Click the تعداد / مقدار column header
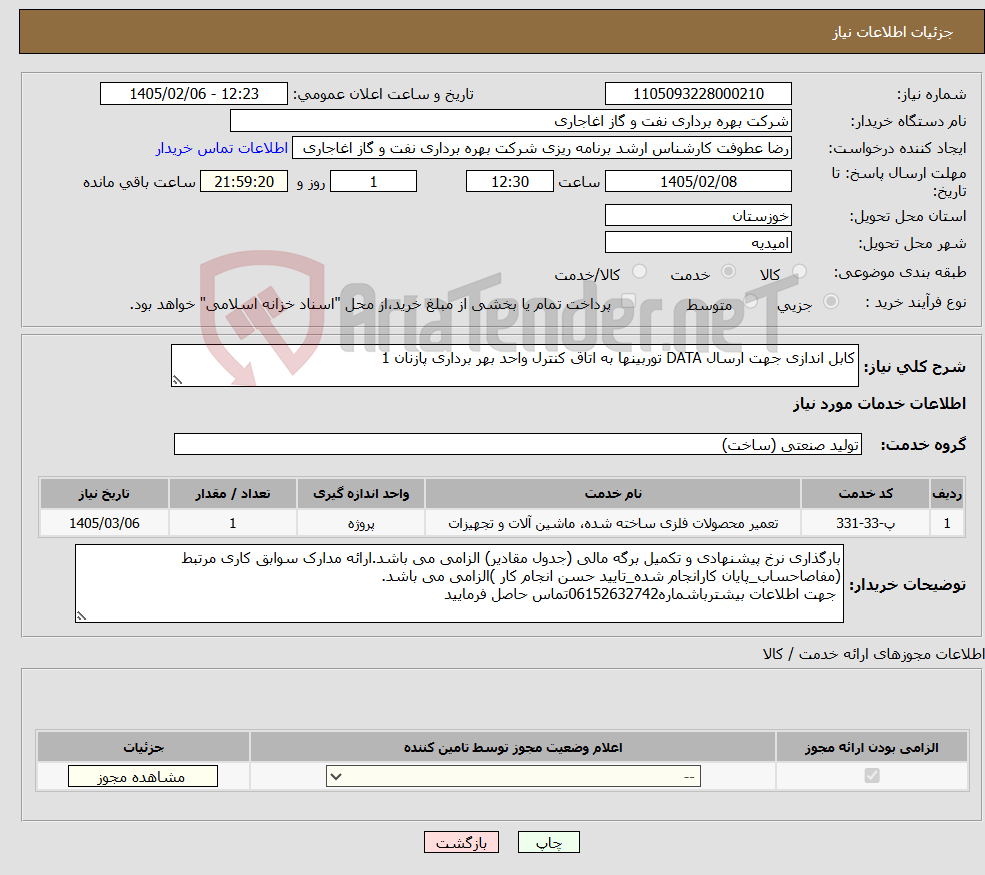 coord(232,494)
